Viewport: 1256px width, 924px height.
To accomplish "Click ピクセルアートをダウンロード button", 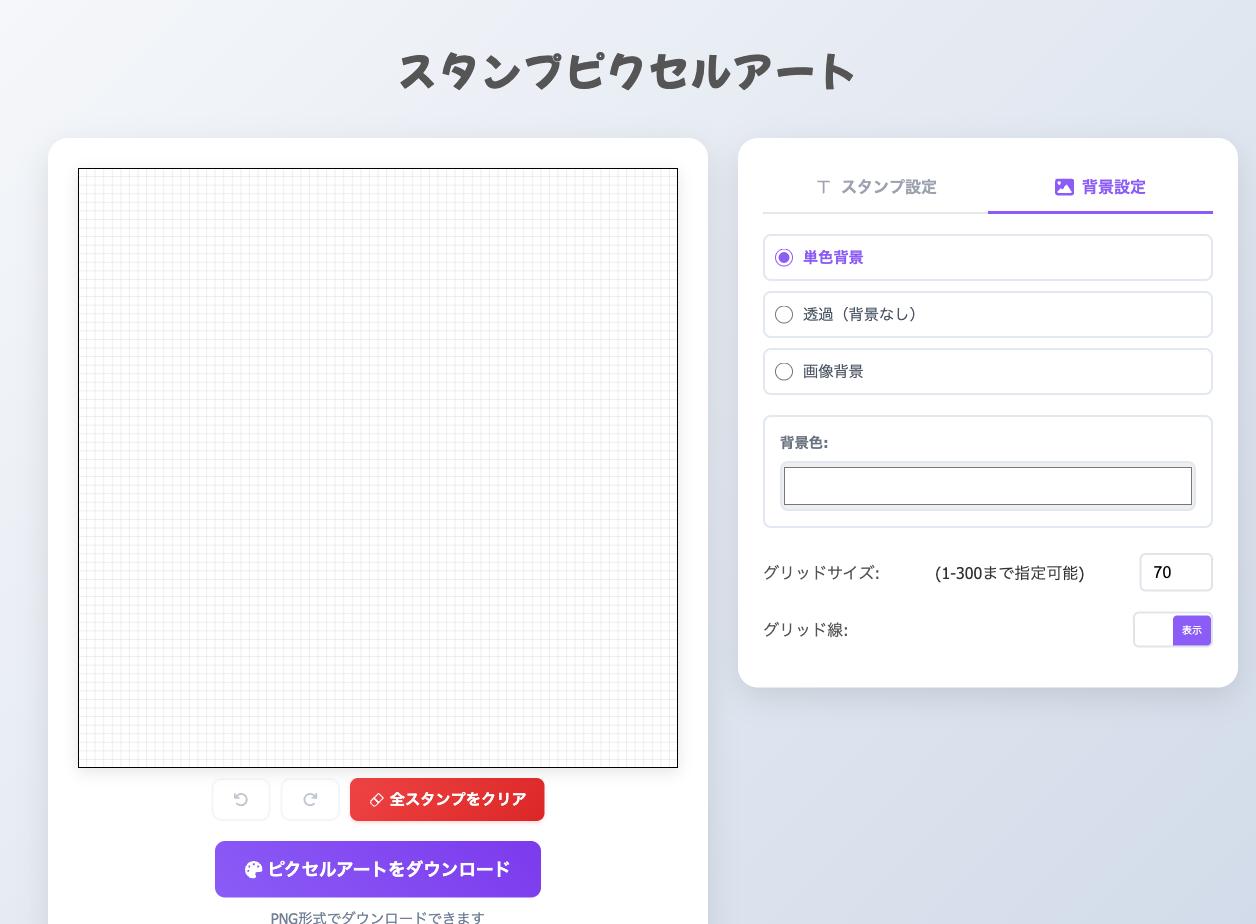I will [x=378, y=869].
